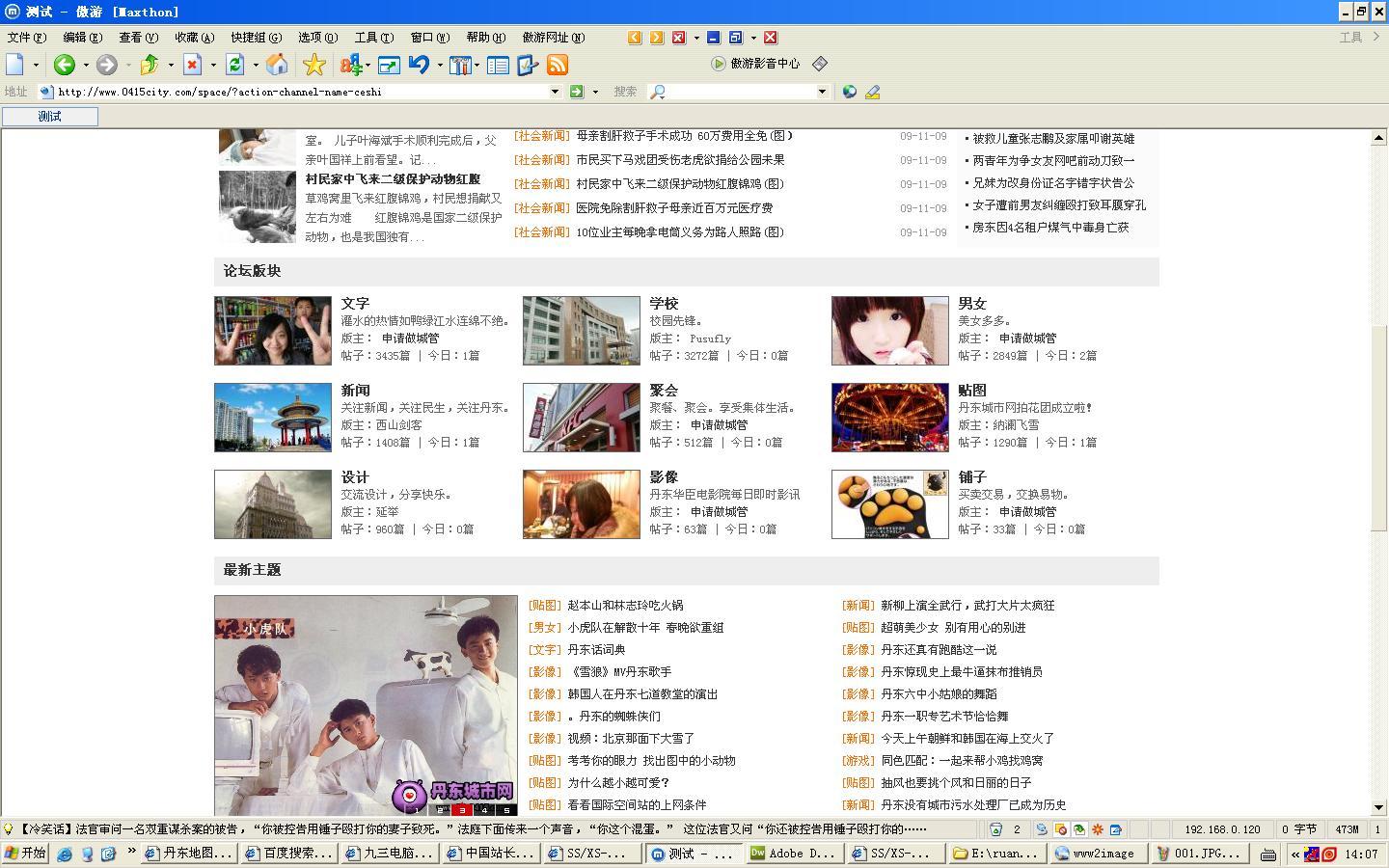Click the 傲游影音中心 button
Image resolution: width=1389 pixels, height=868 pixels.
[x=755, y=64]
